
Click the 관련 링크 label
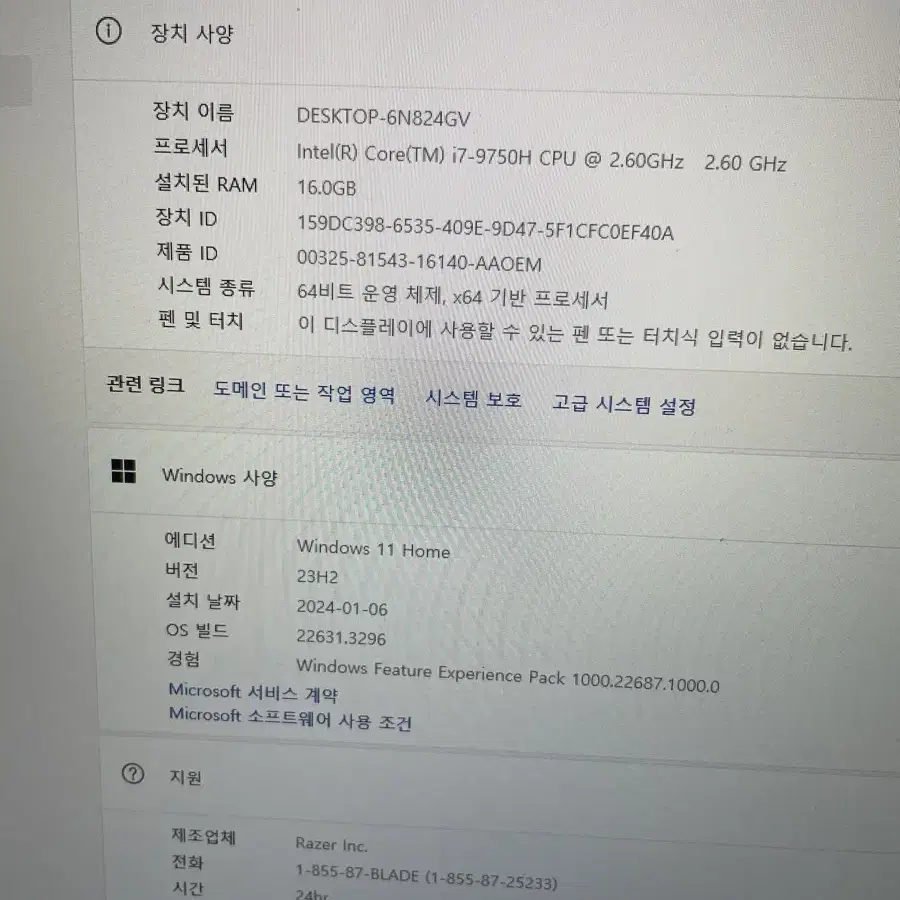tap(145, 384)
